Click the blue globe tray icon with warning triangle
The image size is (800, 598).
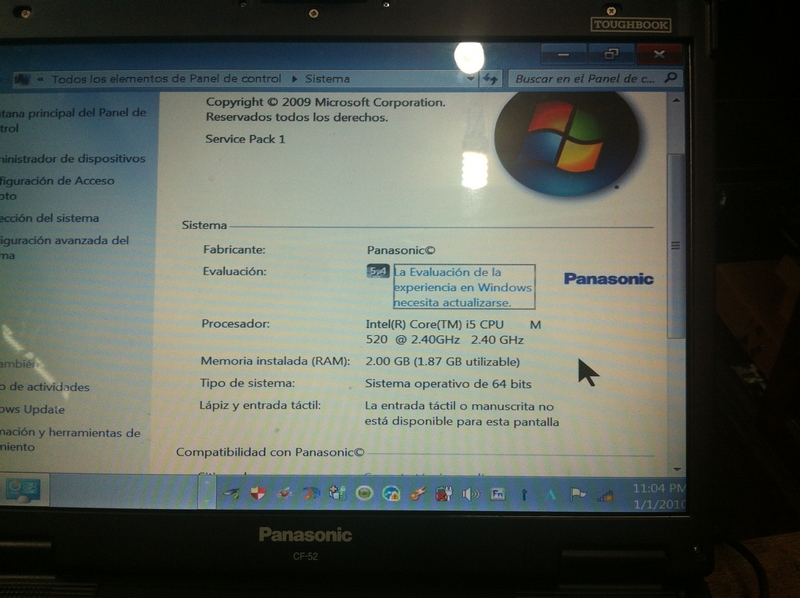point(391,494)
